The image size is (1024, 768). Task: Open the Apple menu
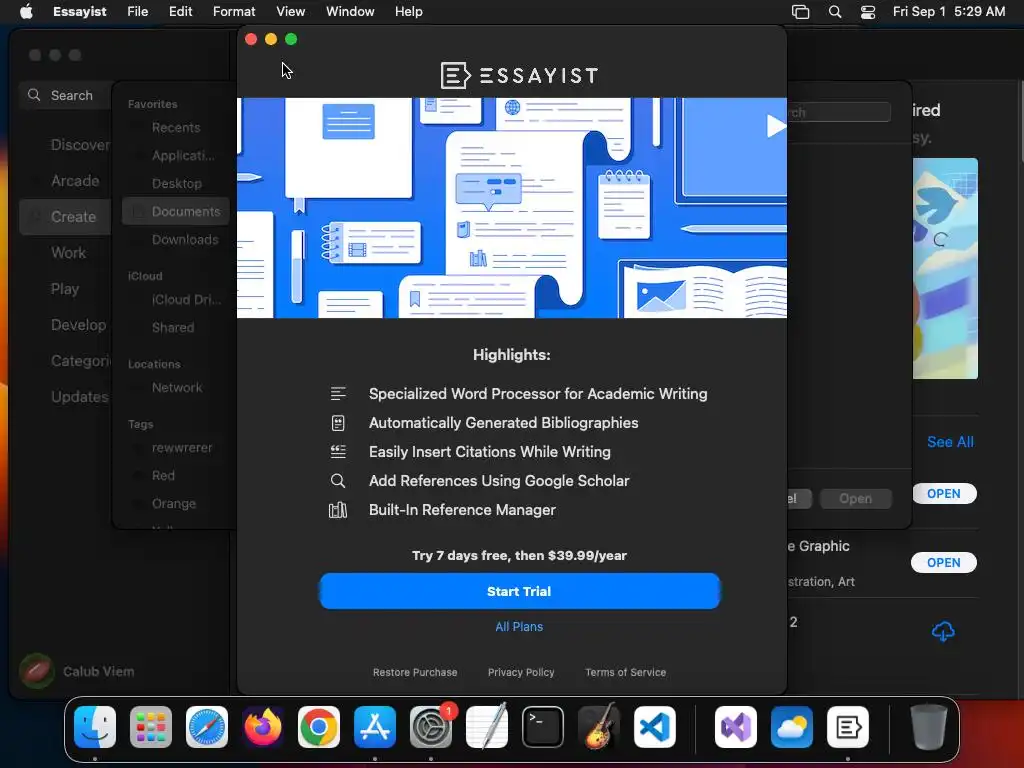26,12
